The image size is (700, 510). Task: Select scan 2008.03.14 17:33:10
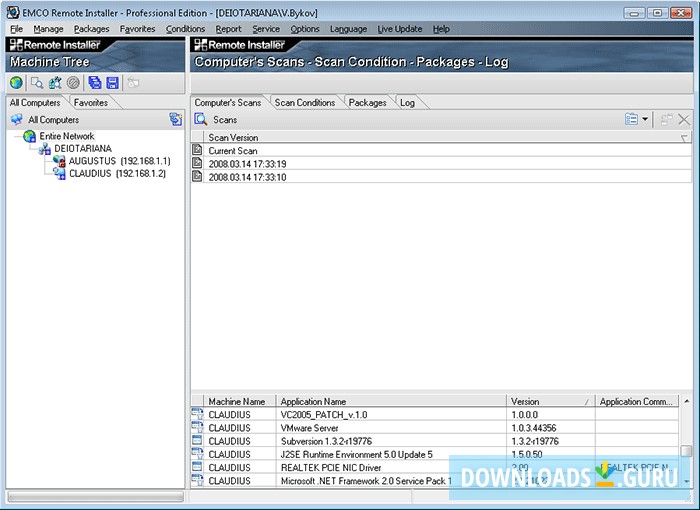click(x=442, y=177)
